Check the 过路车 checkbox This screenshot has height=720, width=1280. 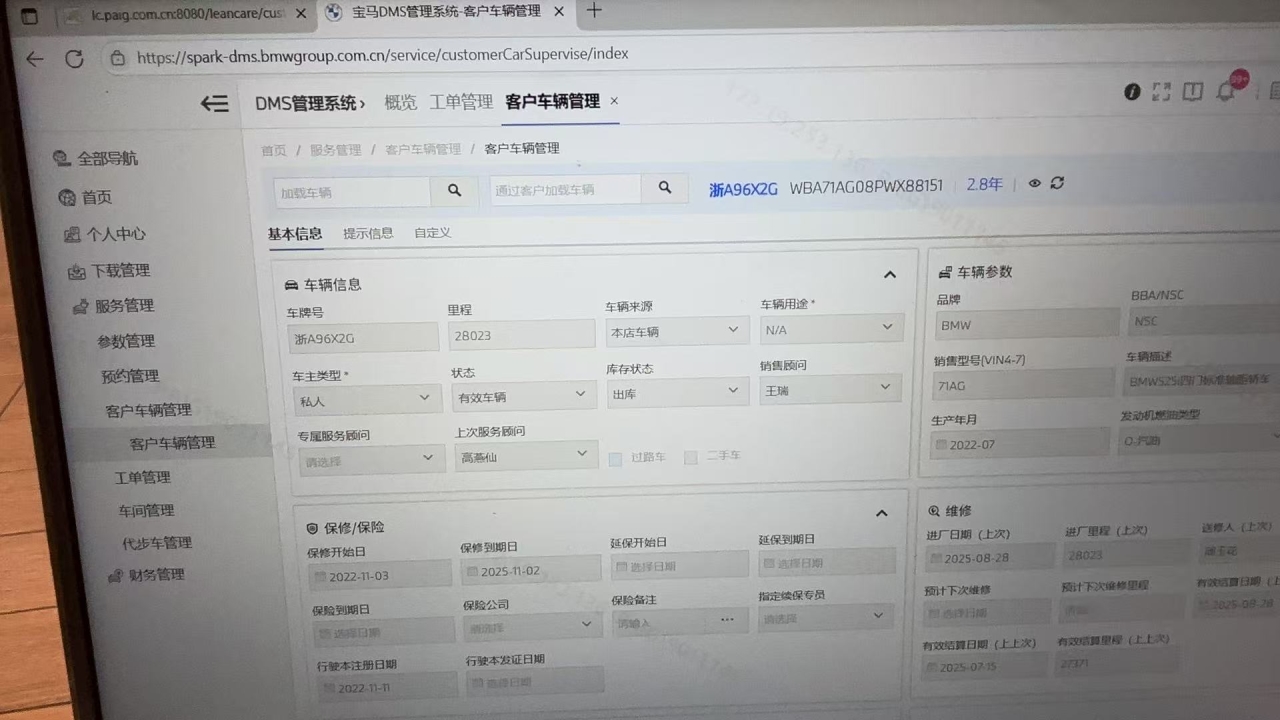pyautogui.click(x=616, y=459)
